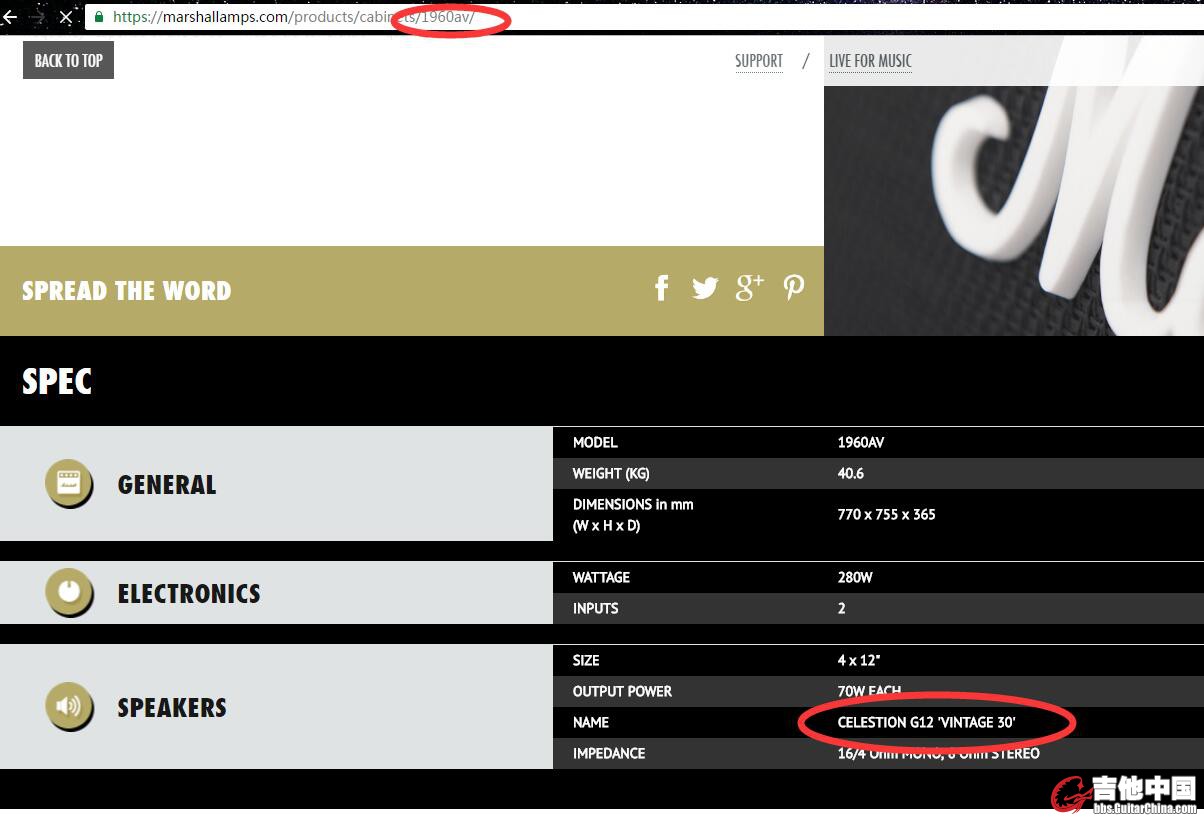Click the WEIGHT (KG) label

pos(611,473)
